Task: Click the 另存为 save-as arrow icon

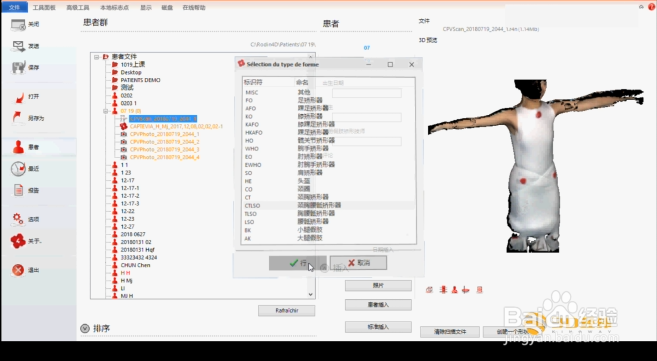Action: point(17,117)
